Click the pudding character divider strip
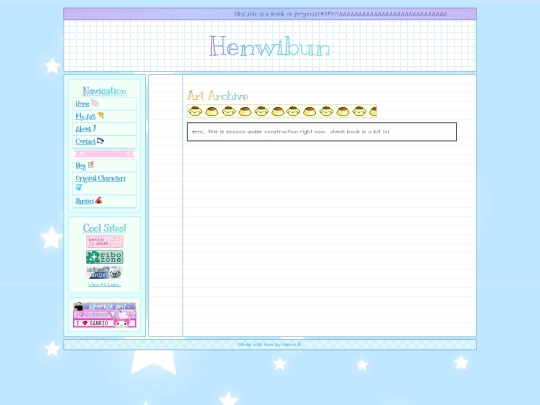Screen dimensions: 540x405 282,111
